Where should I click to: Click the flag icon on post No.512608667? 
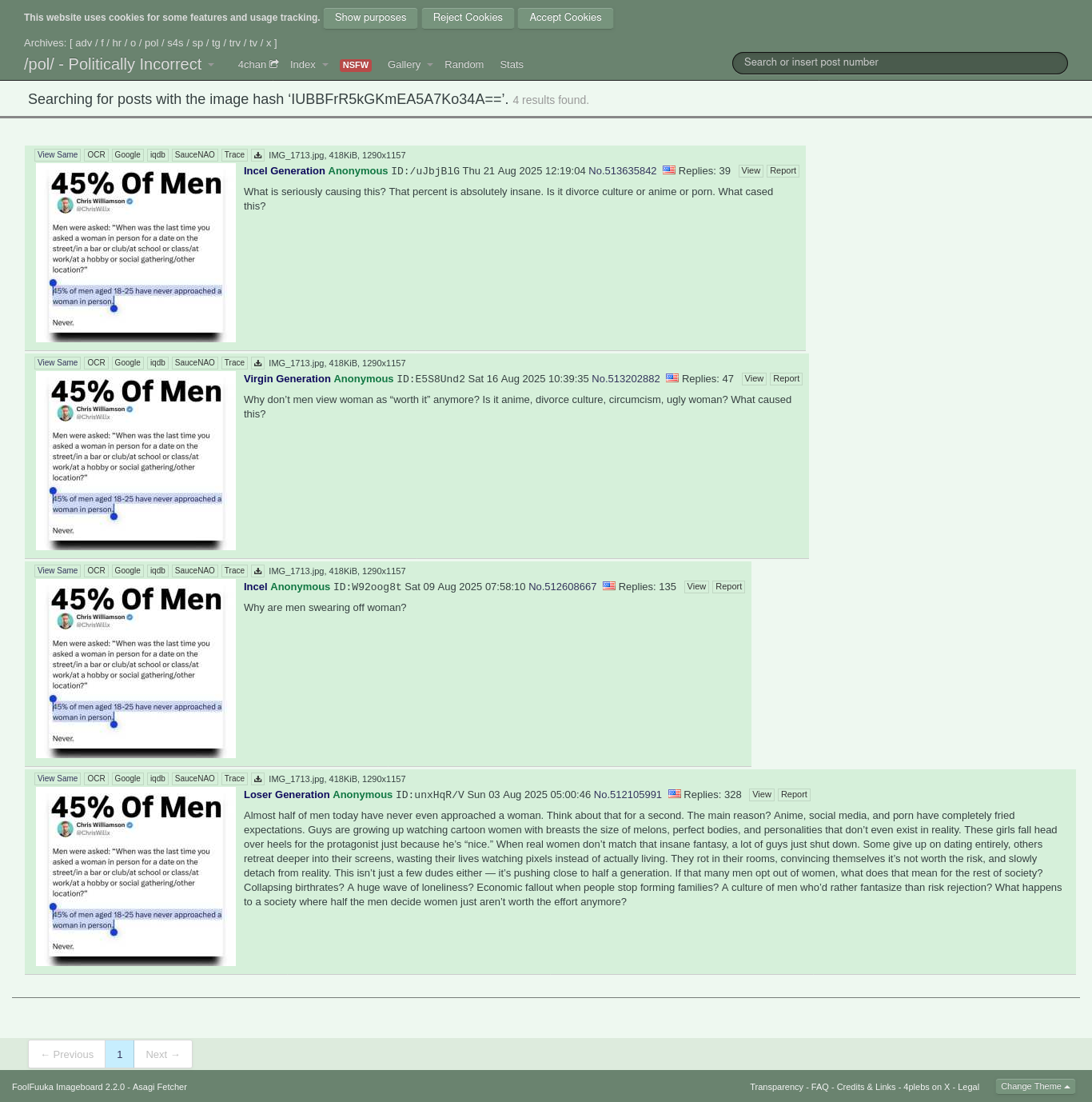pyautogui.click(x=609, y=585)
